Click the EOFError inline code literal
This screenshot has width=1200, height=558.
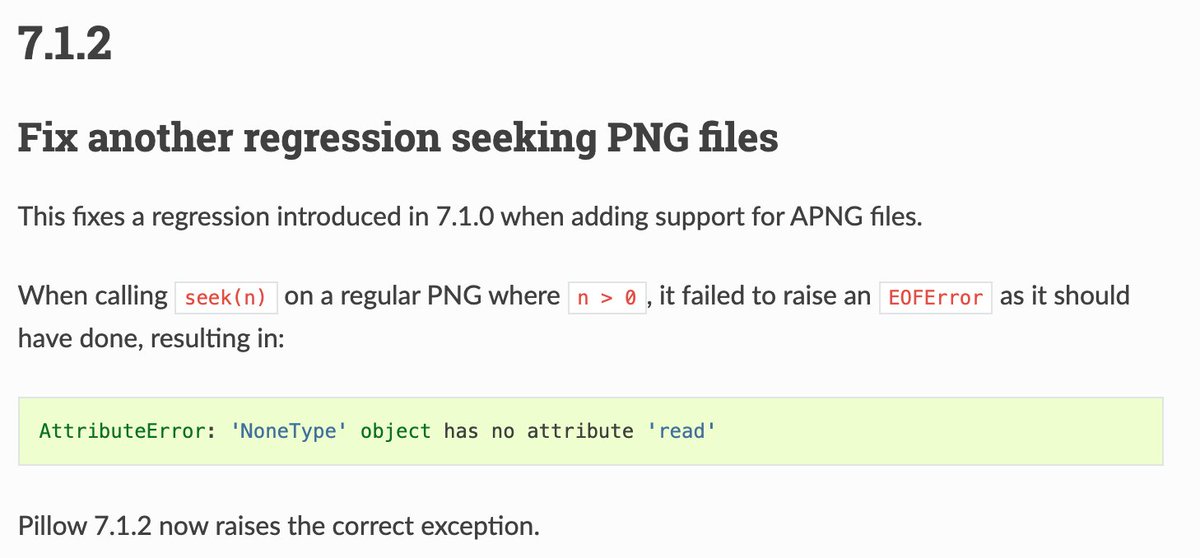[935, 298]
